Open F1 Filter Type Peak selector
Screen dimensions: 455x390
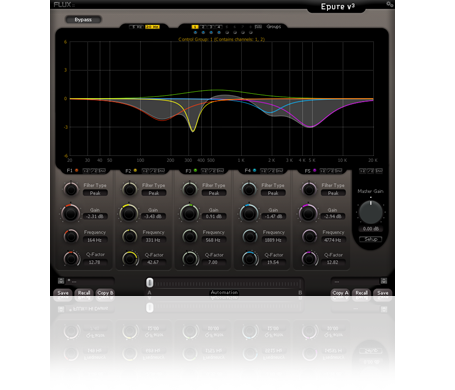pyautogui.click(x=95, y=193)
